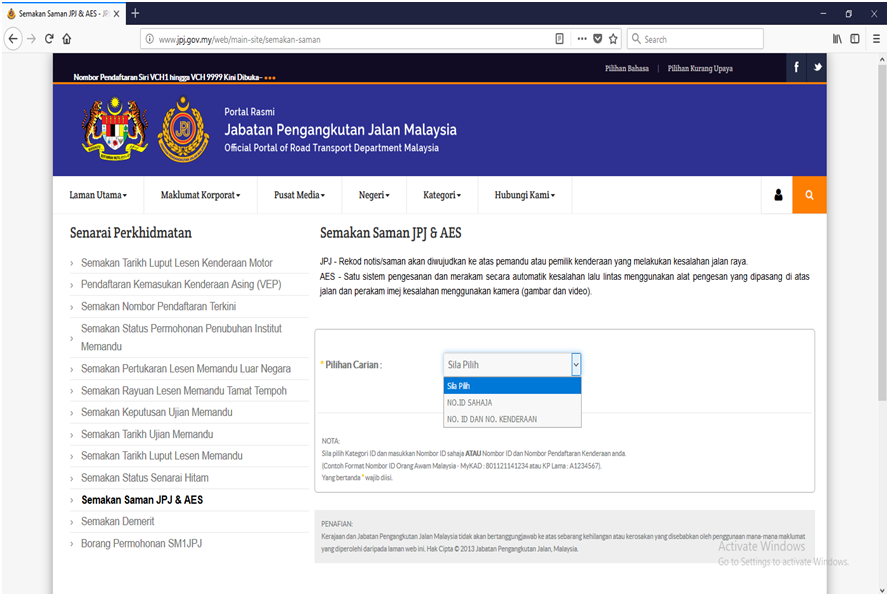The width and height of the screenshot is (889, 594).
Task: Click Pilihan Bahasa link
Action: click(x=626, y=68)
